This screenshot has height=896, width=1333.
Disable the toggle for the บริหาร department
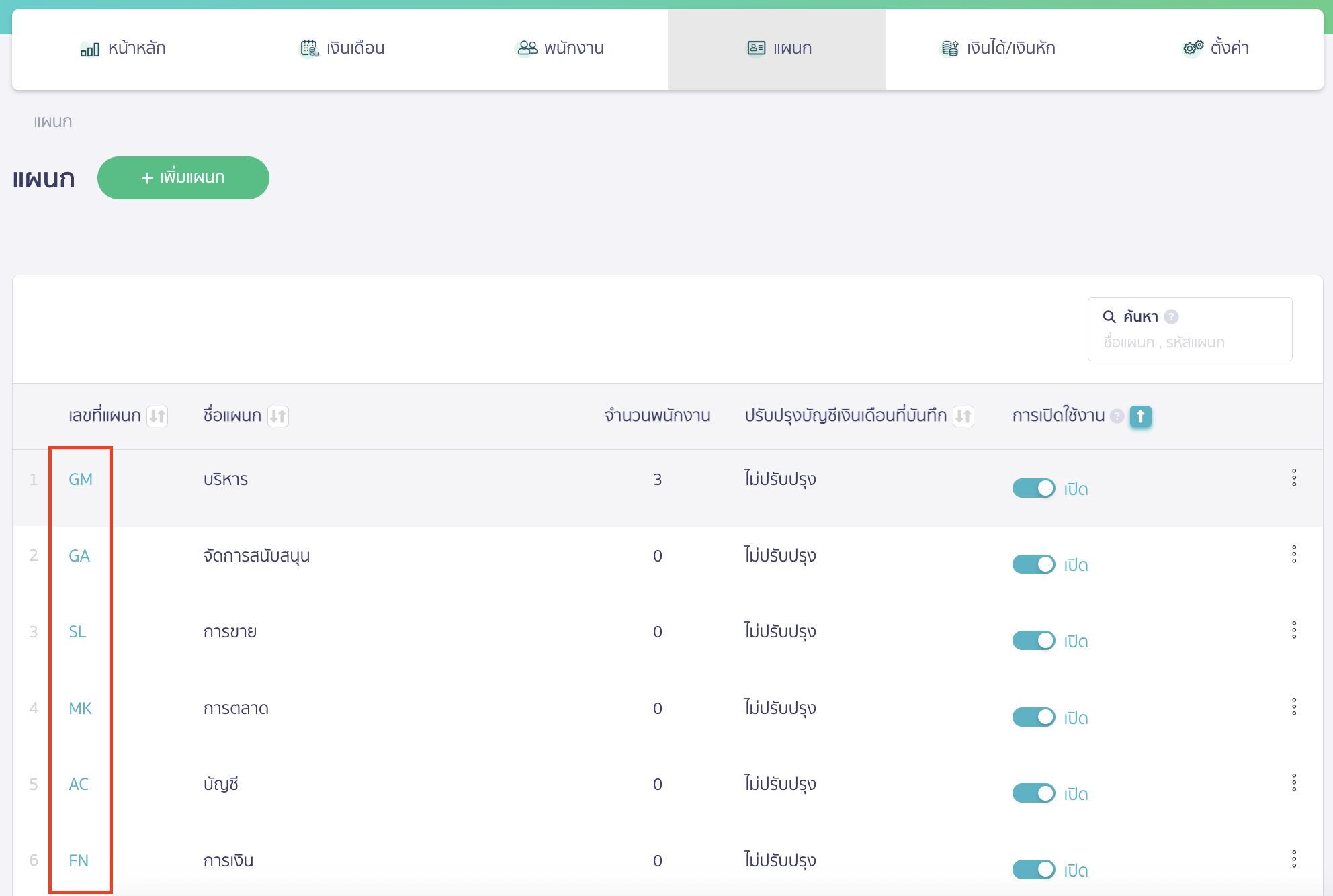pyautogui.click(x=1034, y=488)
